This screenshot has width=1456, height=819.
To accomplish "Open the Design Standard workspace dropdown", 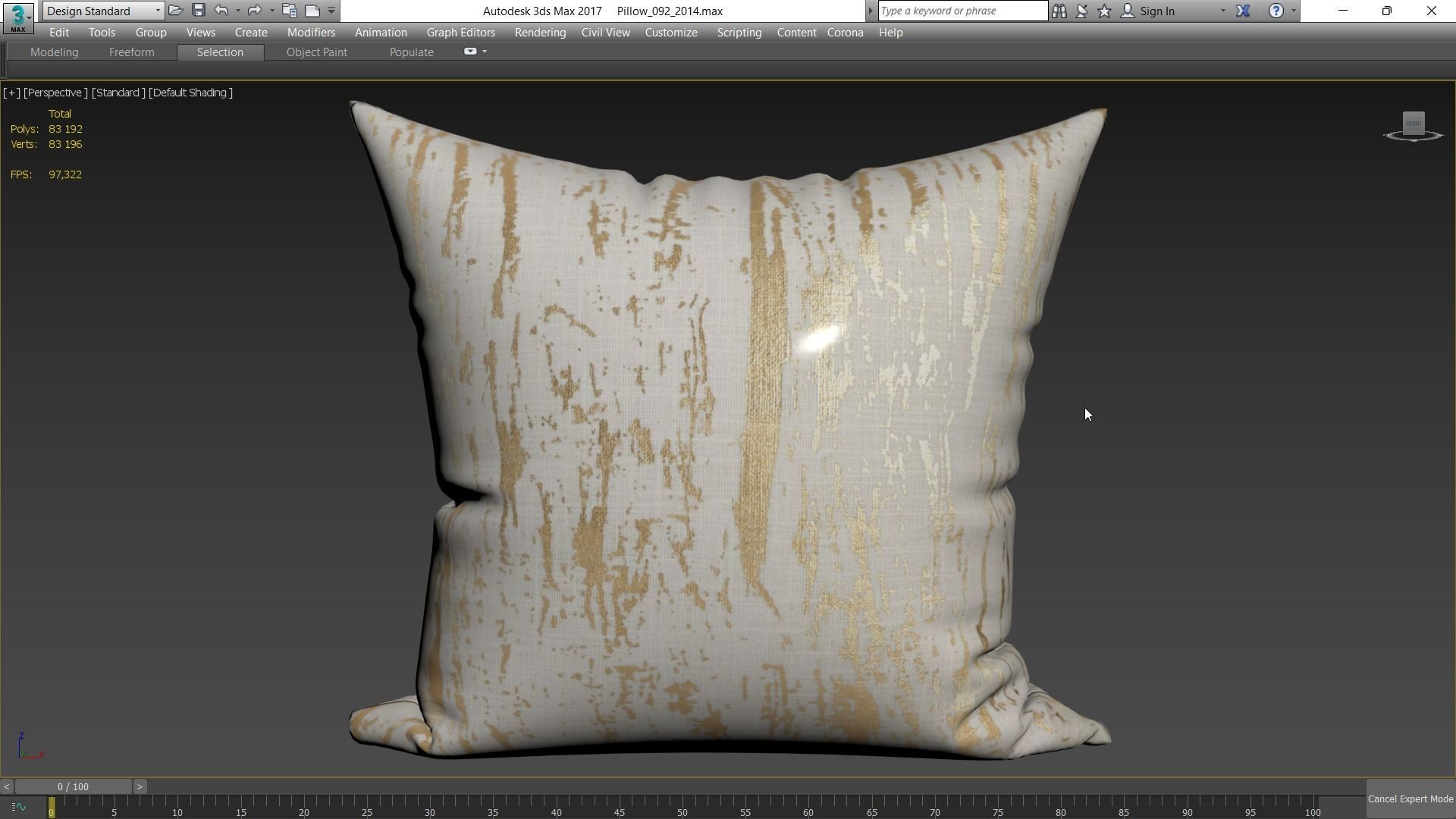I will click(103, 11).
